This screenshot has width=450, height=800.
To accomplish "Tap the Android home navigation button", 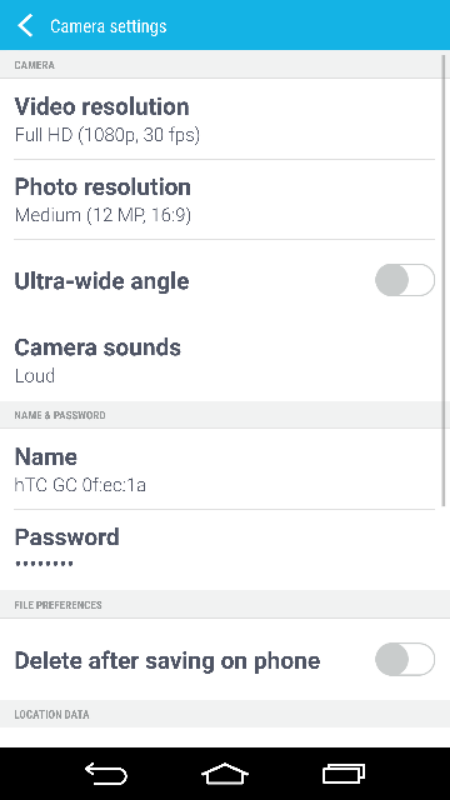I will (224, 774).
